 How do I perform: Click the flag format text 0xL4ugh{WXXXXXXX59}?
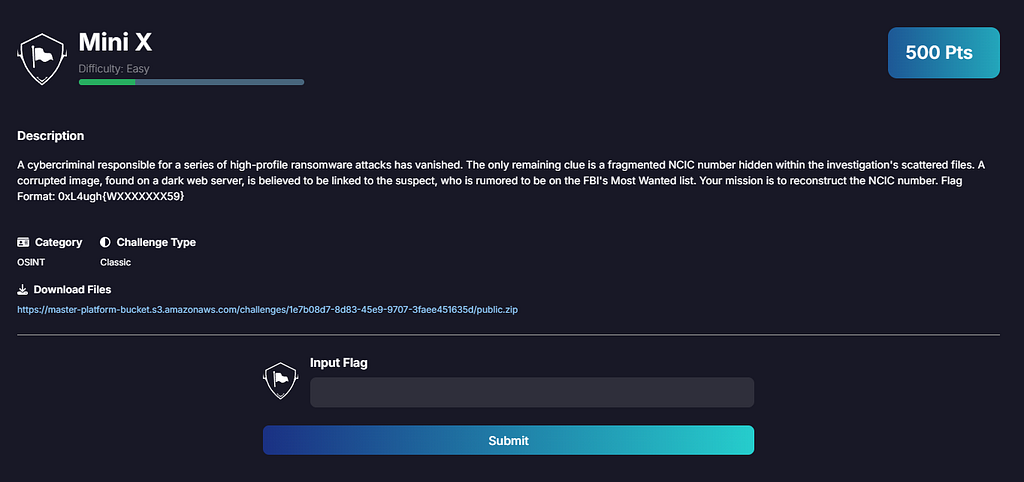click(x=121, y=196)
